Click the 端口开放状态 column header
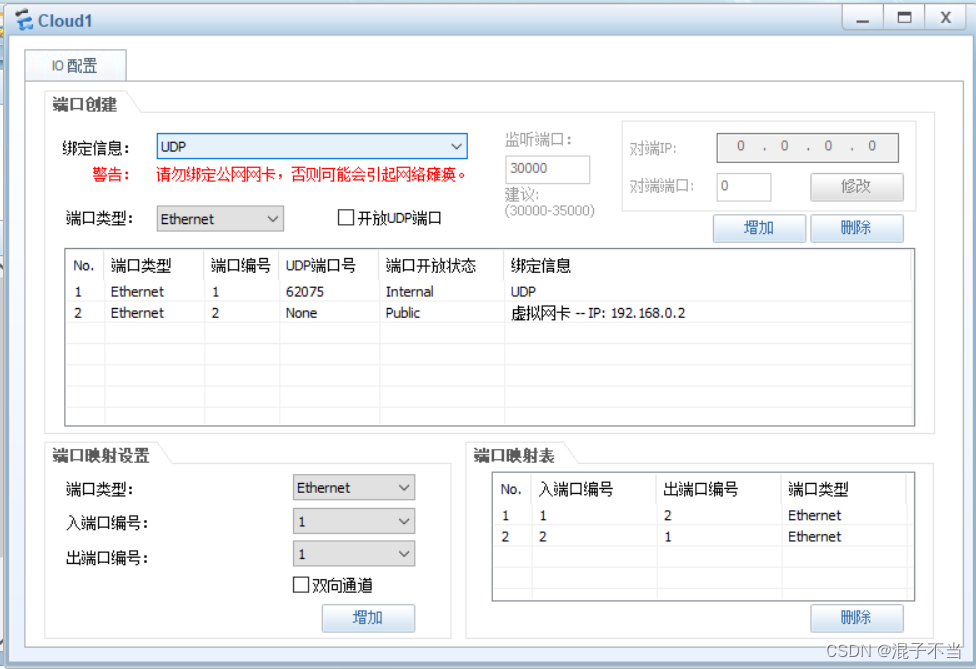976x669 pixels. click(441, 266)
